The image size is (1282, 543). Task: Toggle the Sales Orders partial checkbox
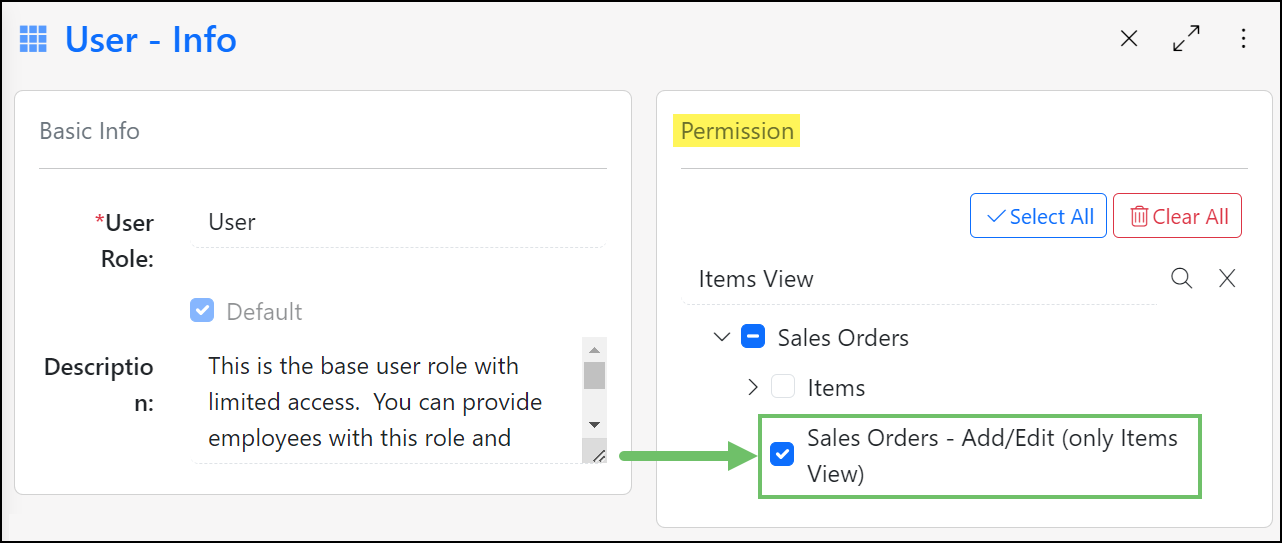[x=753, y=337]
